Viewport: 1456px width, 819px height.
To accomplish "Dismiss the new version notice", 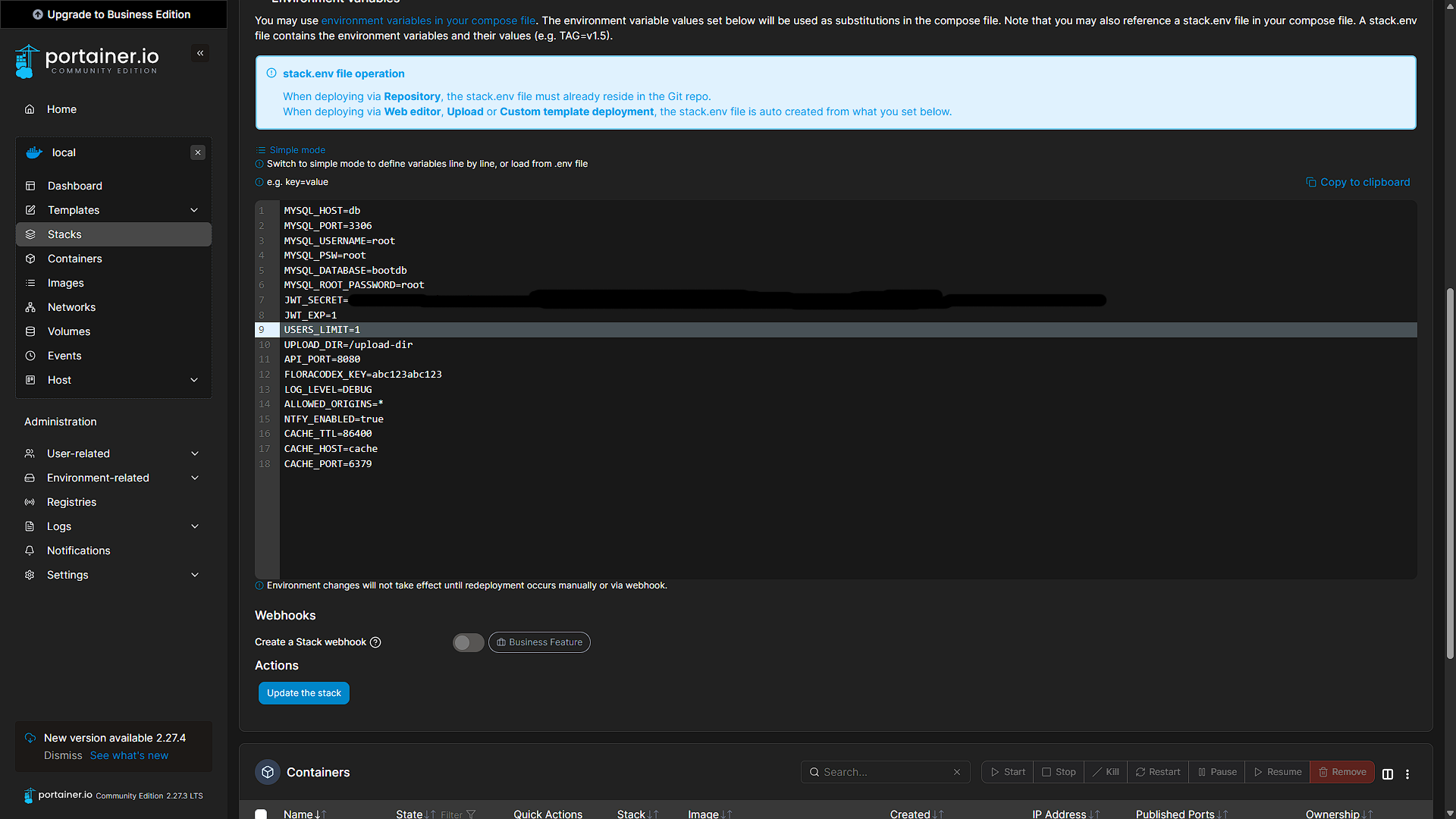I will pos(63,755).
